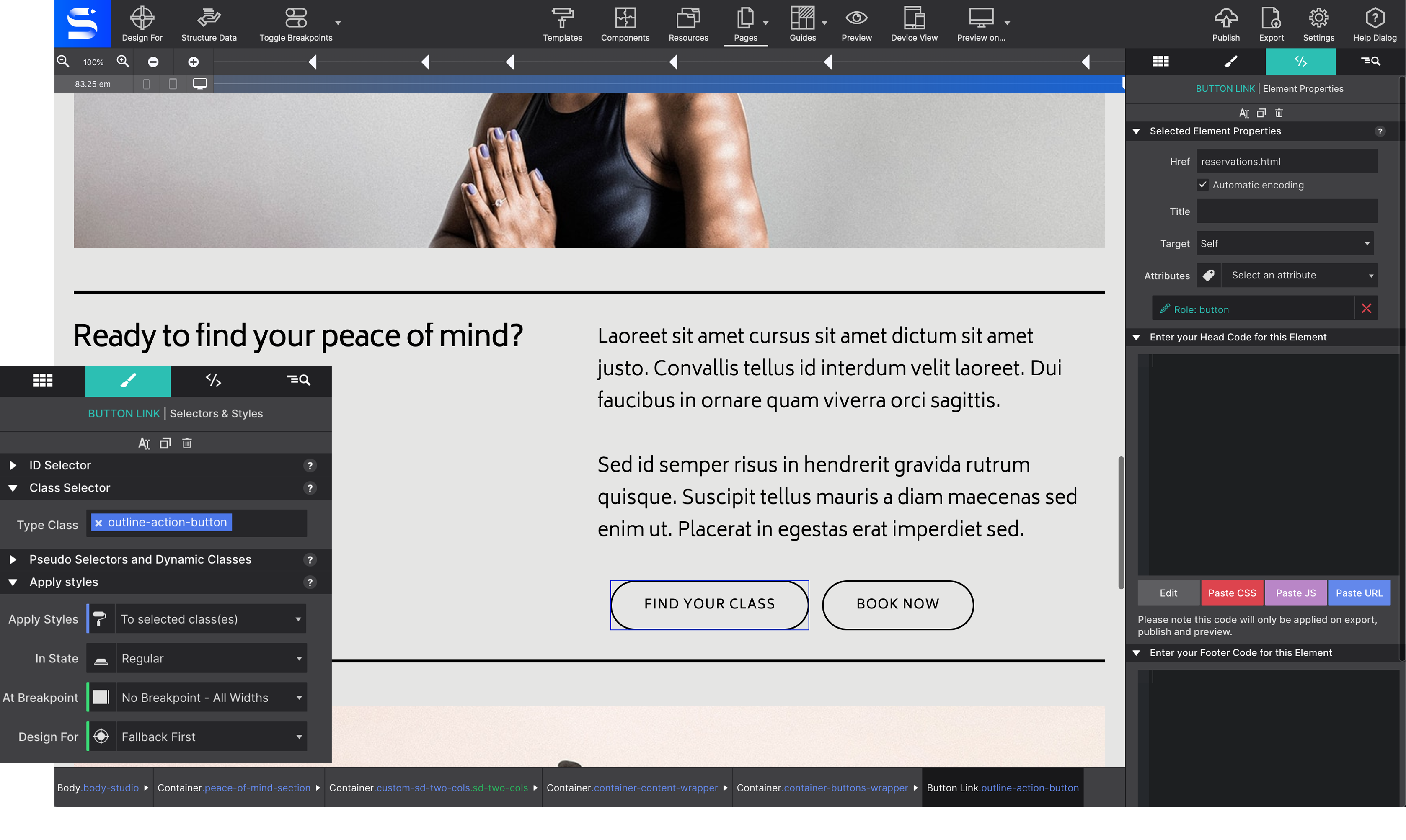Open search tab in left floating panel

tap(298, 380)
